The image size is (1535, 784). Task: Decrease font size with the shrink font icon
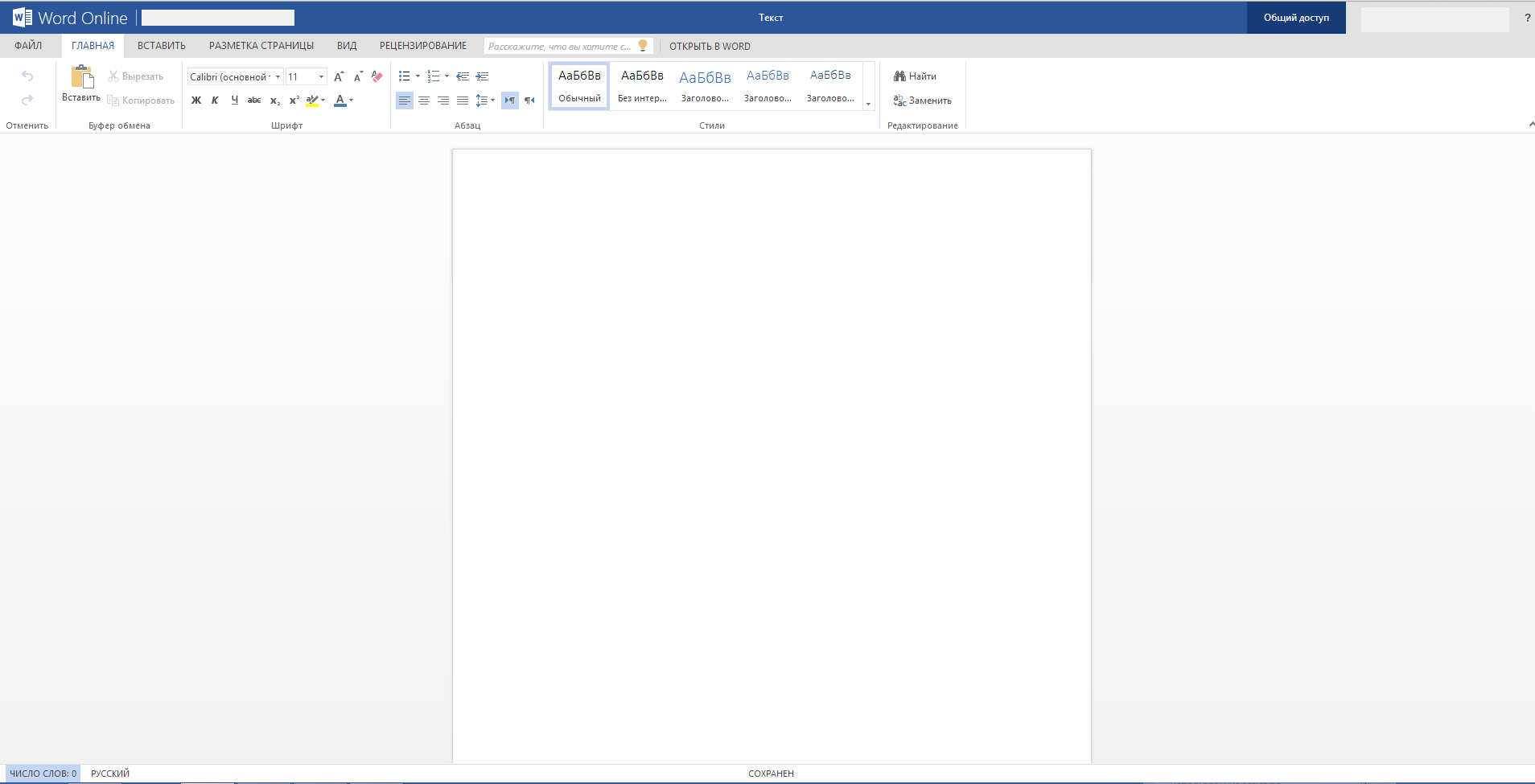[x=358, y=76]
